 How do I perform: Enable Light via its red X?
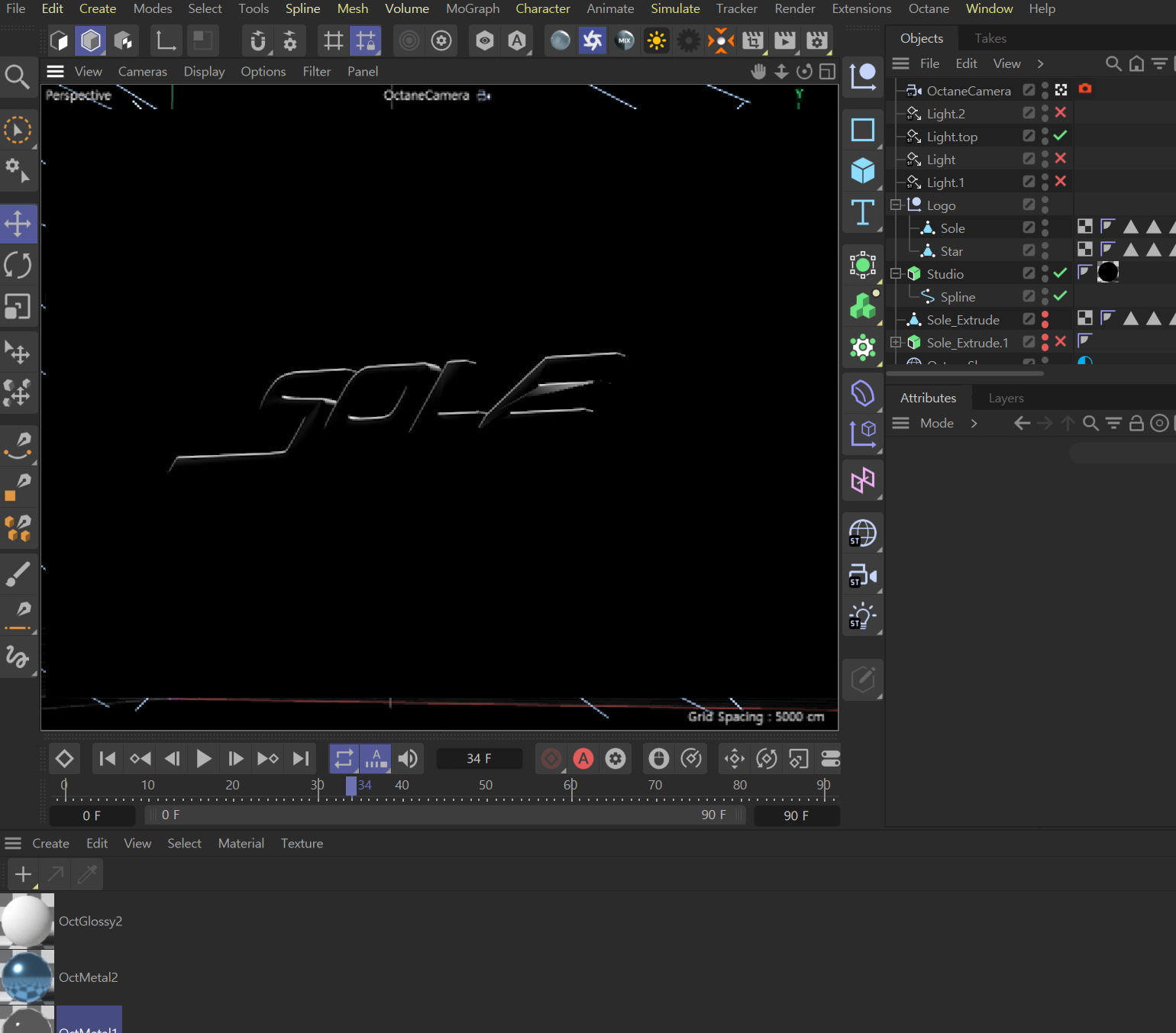pos(1060,158)
